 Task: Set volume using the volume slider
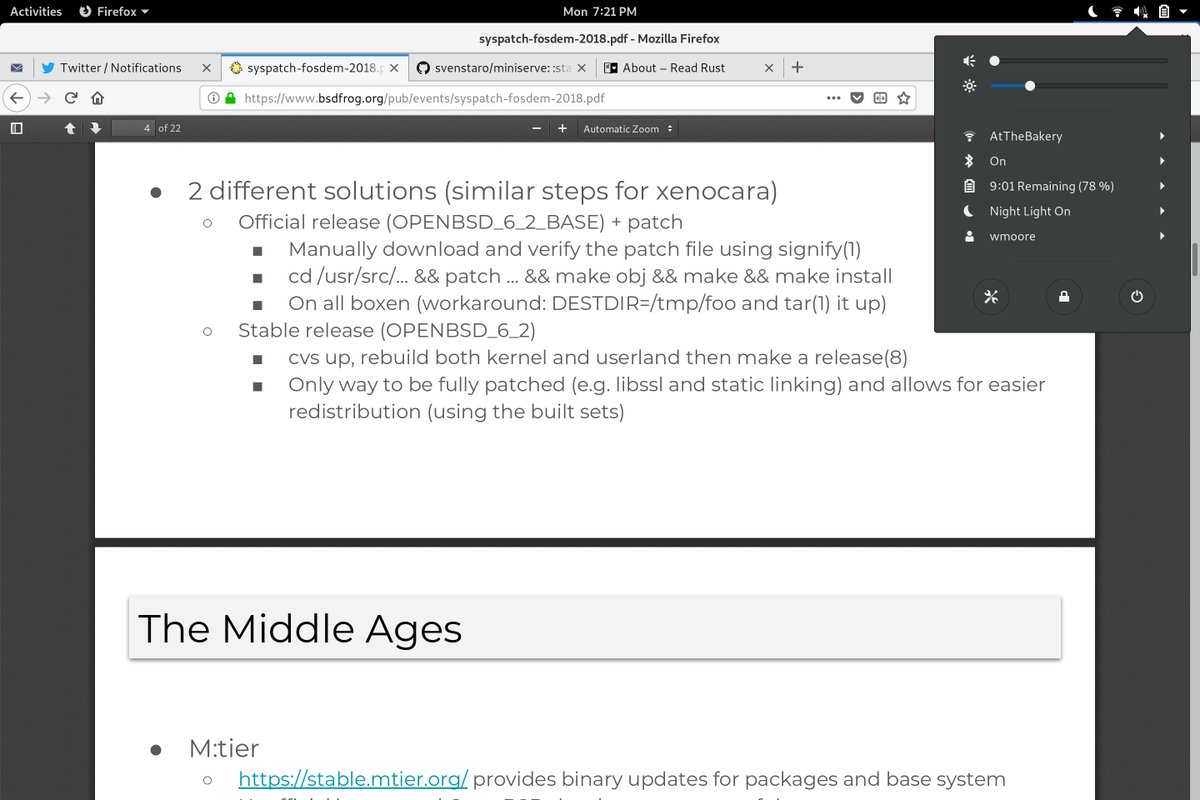tap(1079, 61)
